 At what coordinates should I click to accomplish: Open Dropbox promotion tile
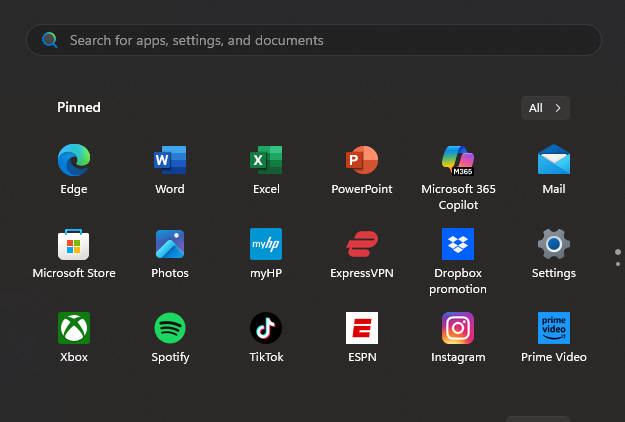tap(458, 261)
